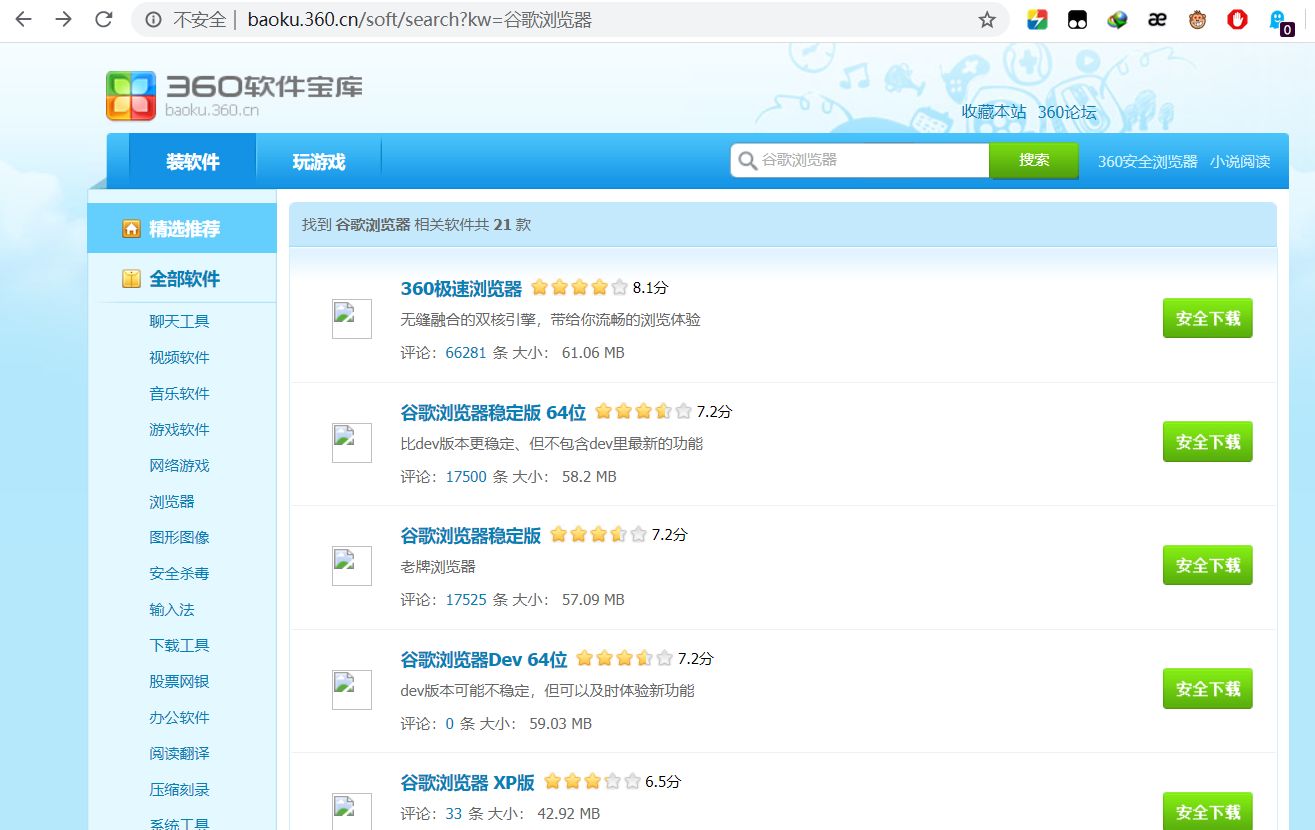The image size is (1315, 830).
Task: Go back with the browser back arrow
Action: 24,20
